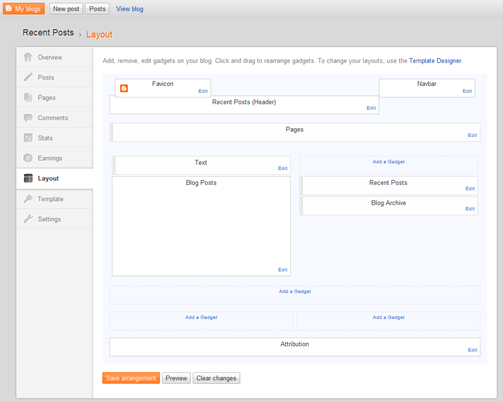The width and height of the screenshot is (503, 401).
Task: Select the Attribution gadget title
Action: click(x=295, y=344)
